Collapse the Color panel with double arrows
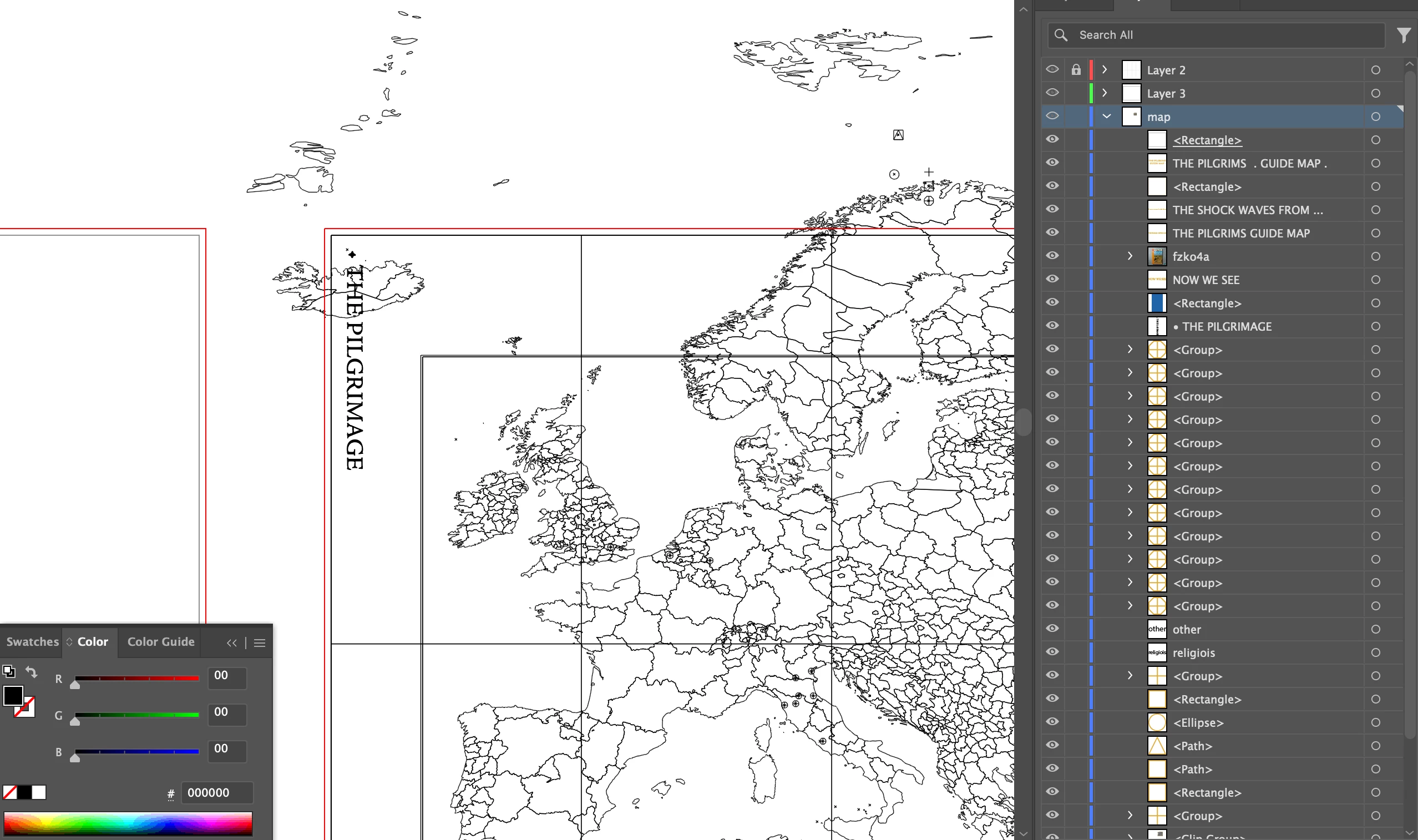The height and width of the screenshot is (840, 1418). pyautogui.click(x=232, y=643)
